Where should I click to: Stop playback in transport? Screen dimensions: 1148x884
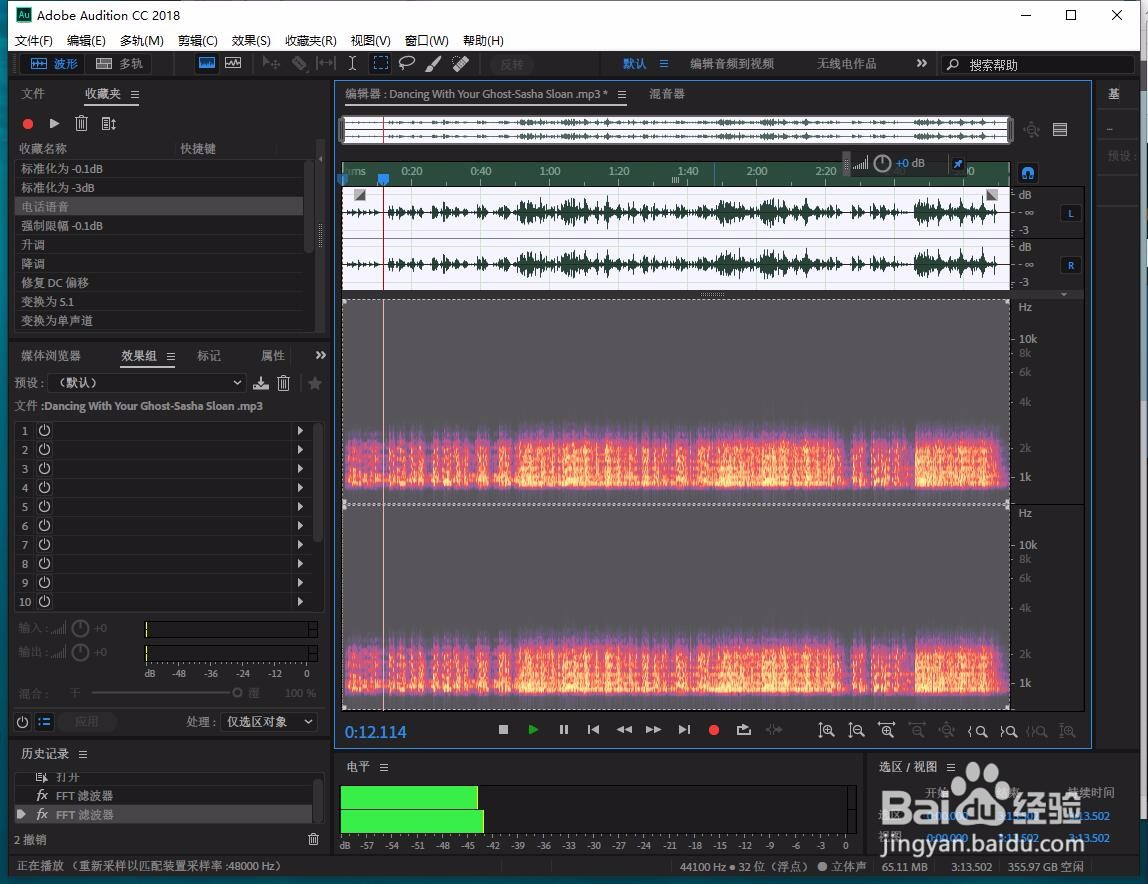point(503,729)
